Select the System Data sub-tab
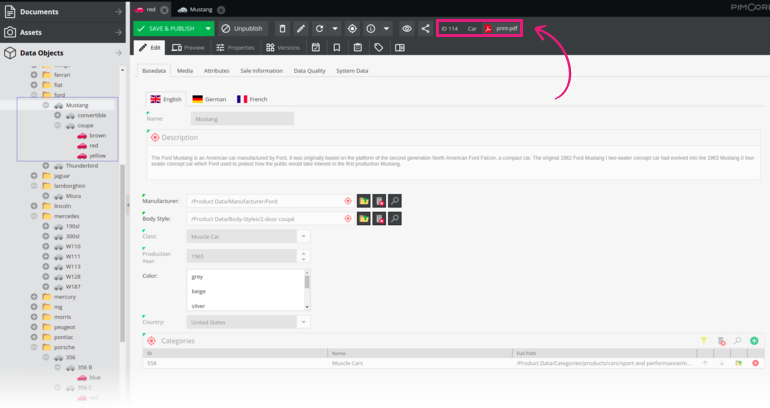Image resolution: width=770 pixels, height=408 pixels. pos(352,71)
